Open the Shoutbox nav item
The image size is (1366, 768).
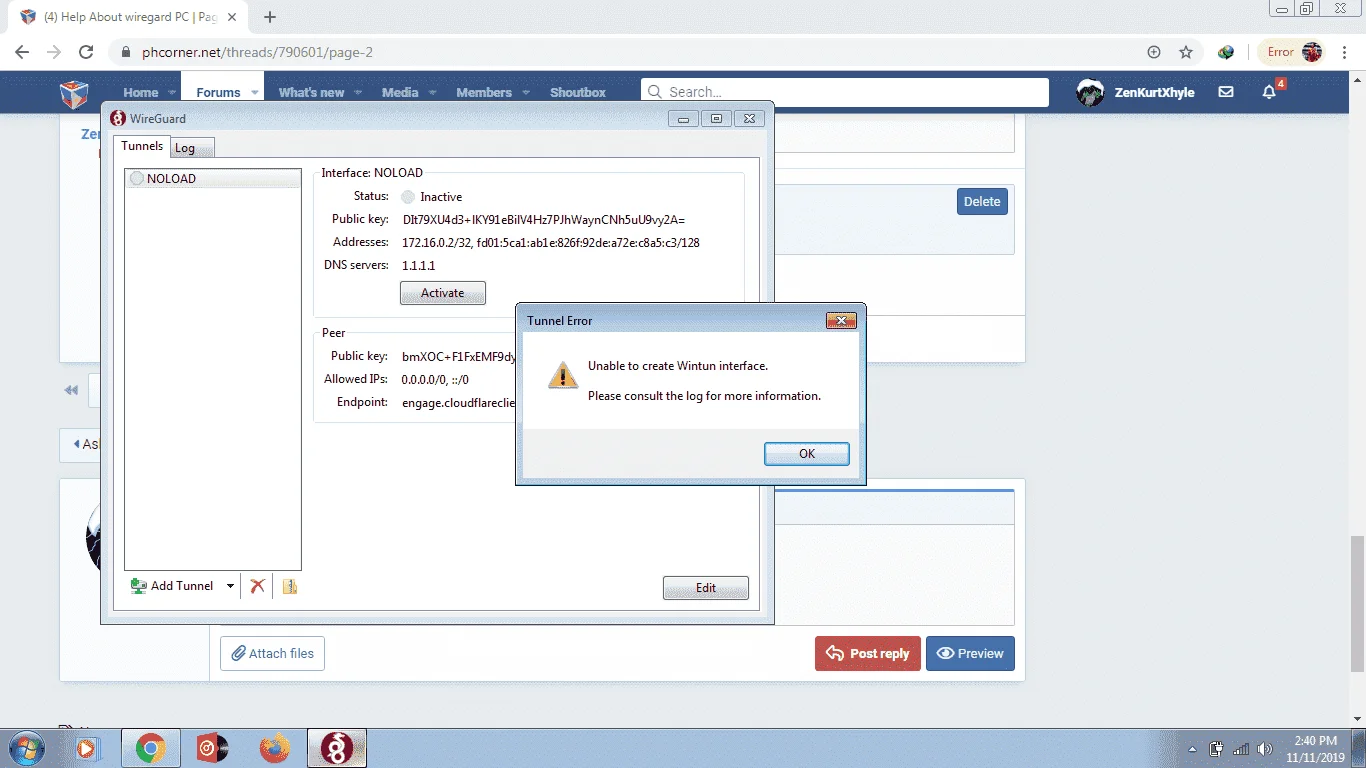pyautogui.click(x=578, y=92)
